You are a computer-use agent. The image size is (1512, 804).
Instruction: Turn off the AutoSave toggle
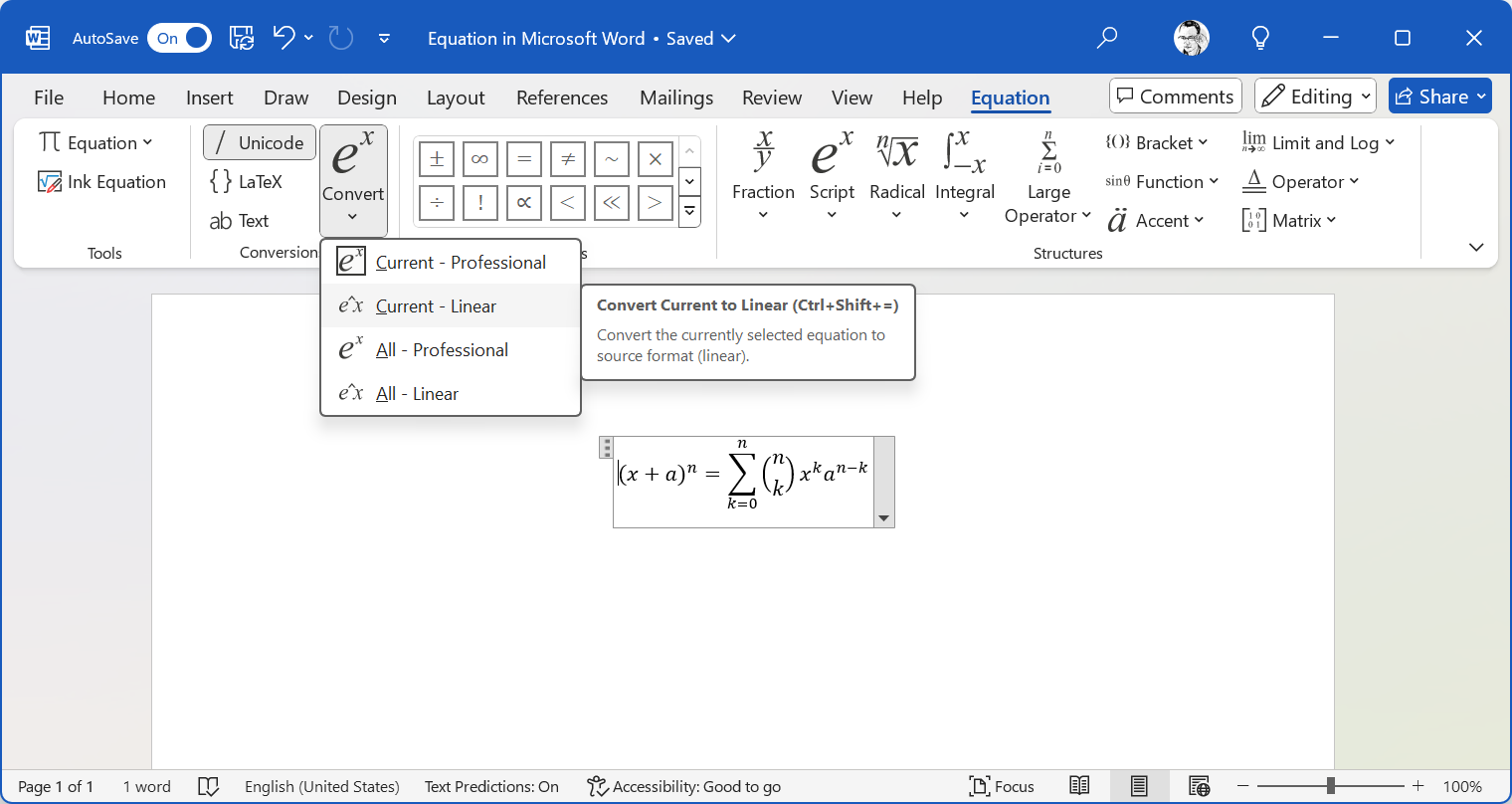pyautogui.click(x=180, y=39)
